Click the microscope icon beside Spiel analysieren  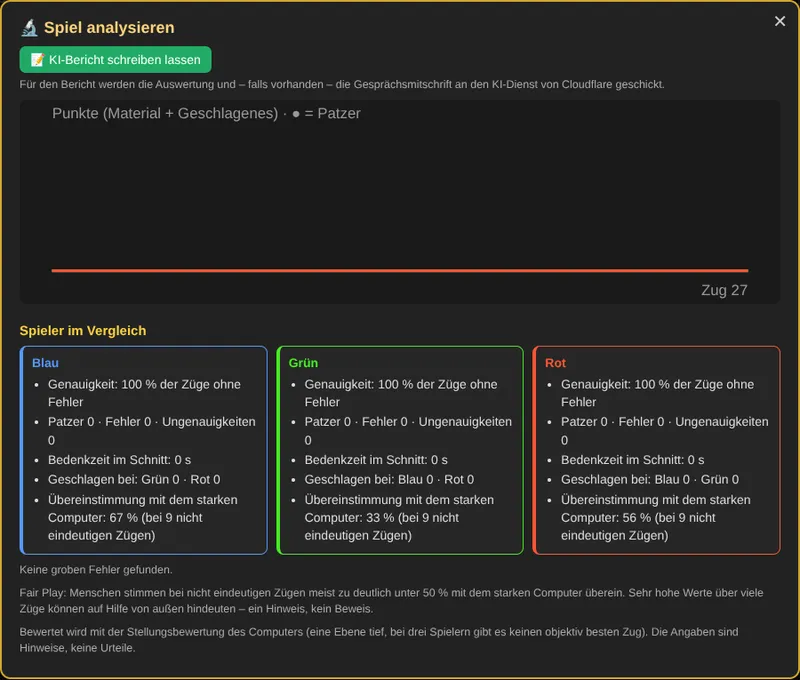tap(30, 28)
